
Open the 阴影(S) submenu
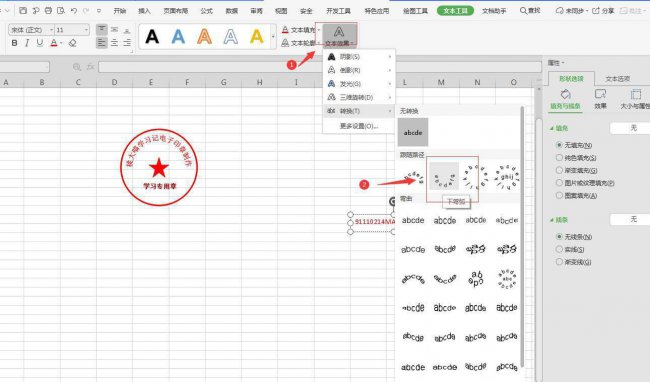pyautogui.click(x=359, y=57)
